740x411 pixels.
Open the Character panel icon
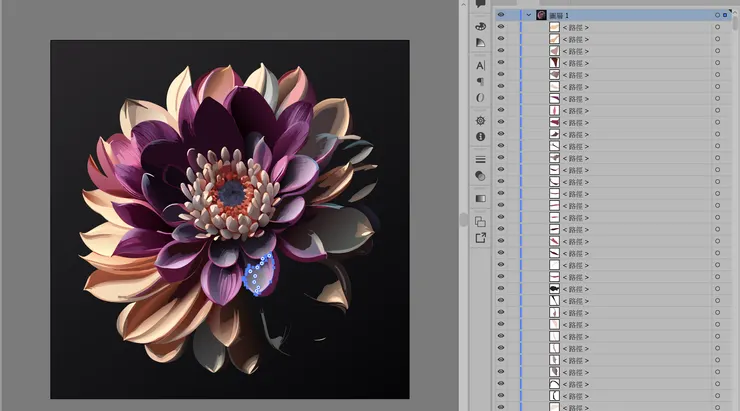(480, 65)
